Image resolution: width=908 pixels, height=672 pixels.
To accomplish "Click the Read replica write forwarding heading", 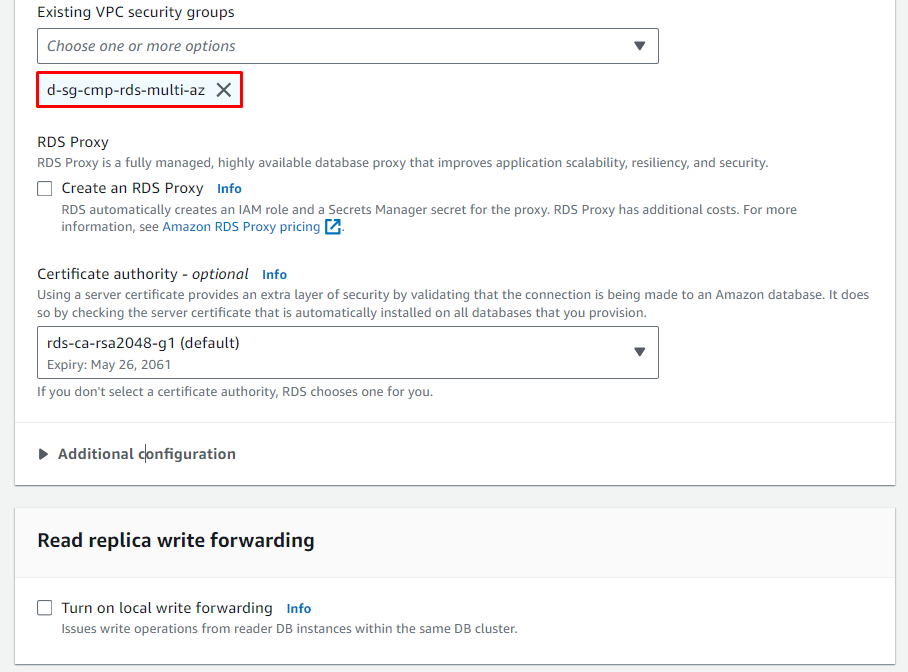I will 176,541.
